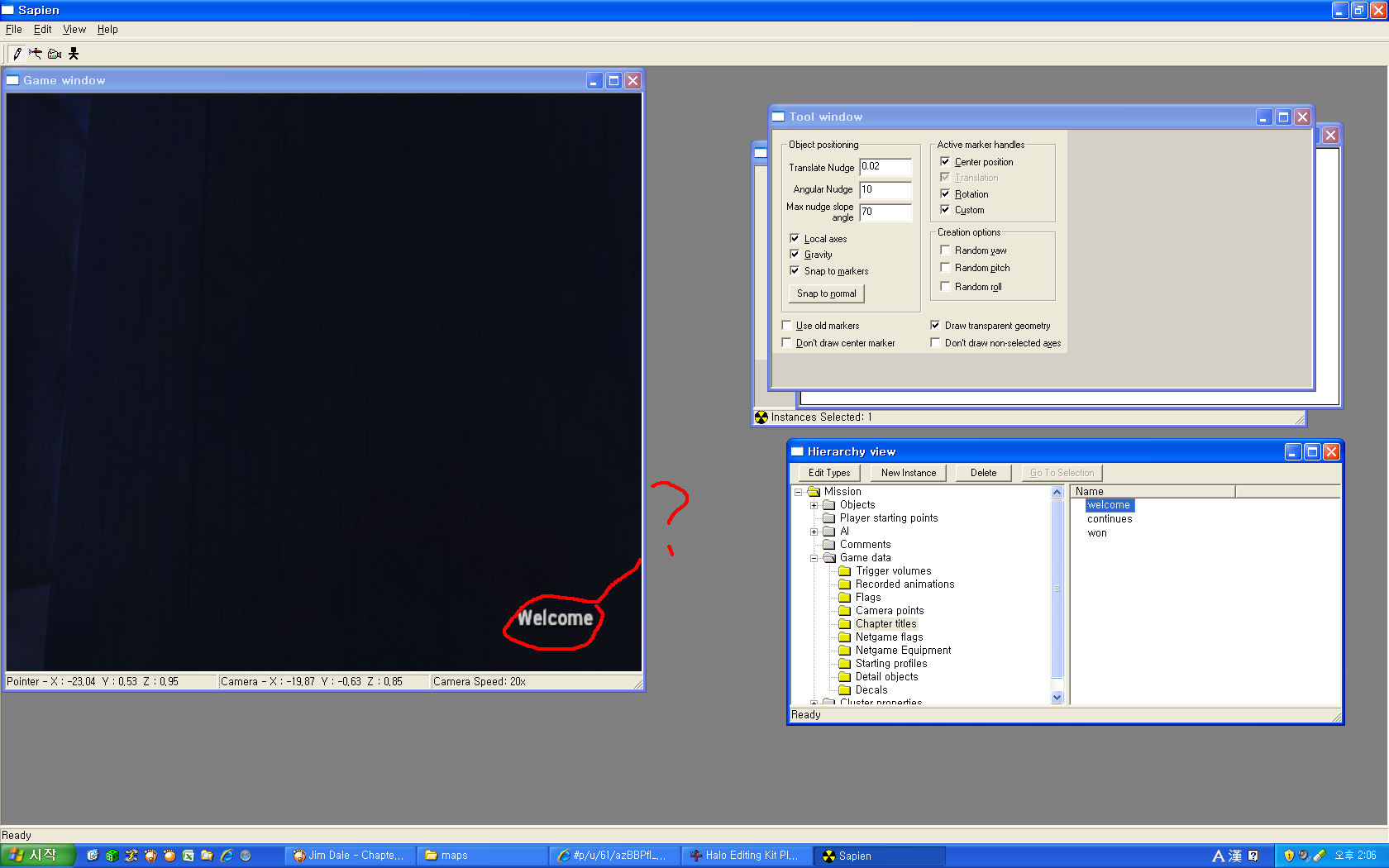Click the Translate Nudge input field

pyautogui.click(x=885, y=167)
